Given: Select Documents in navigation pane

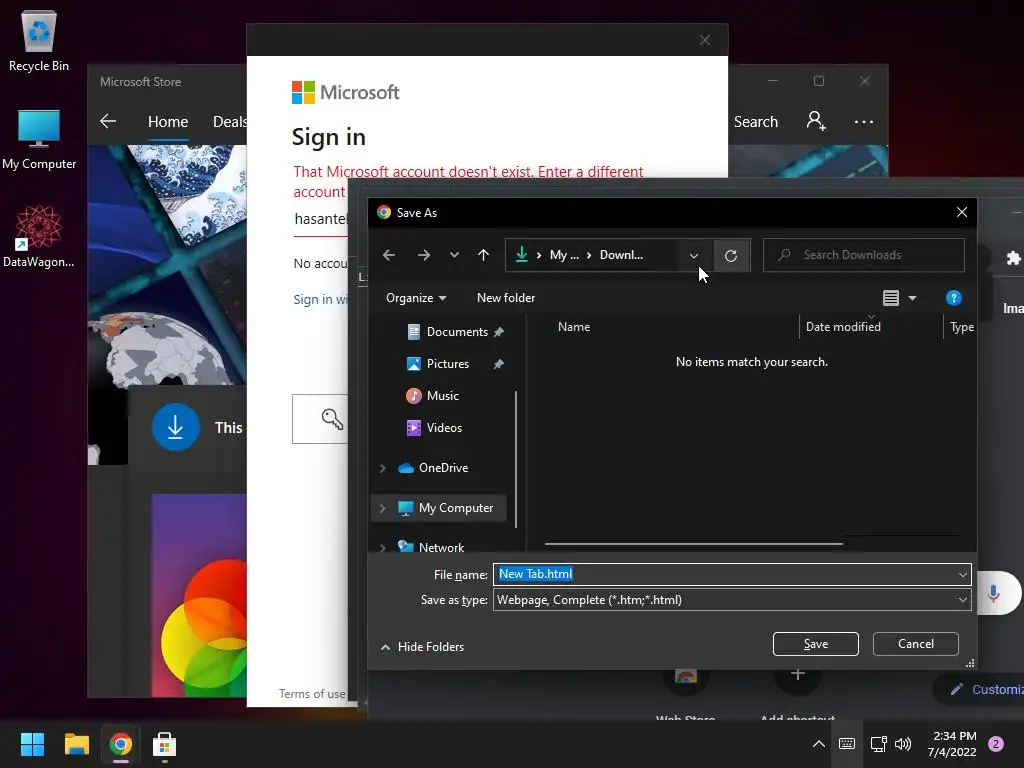Looking at the screenshot, I should point(456,332).
